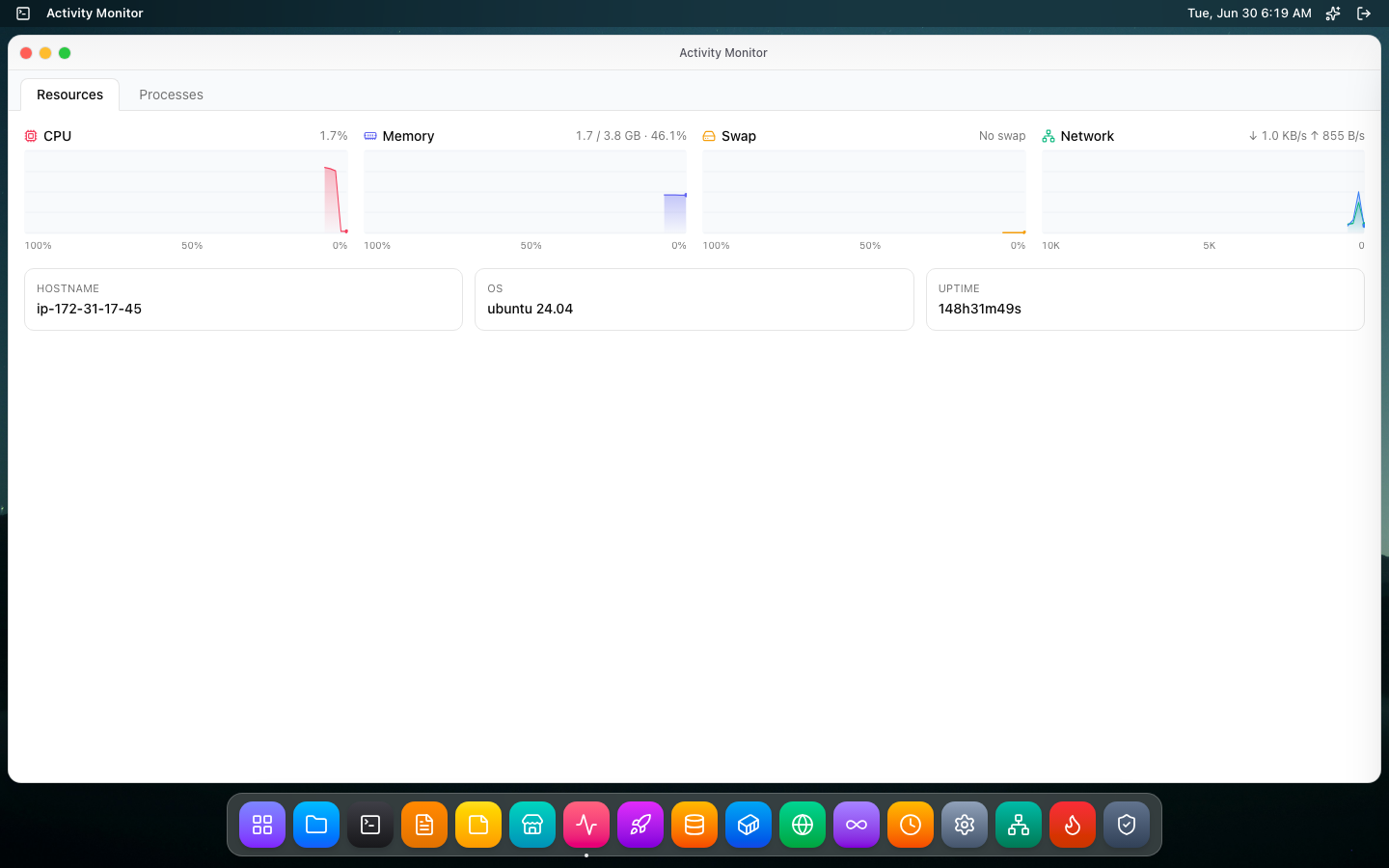Launch the purple rocket dock icon
The height and width of the screenshot is (868, 1389).
[640, 825]
